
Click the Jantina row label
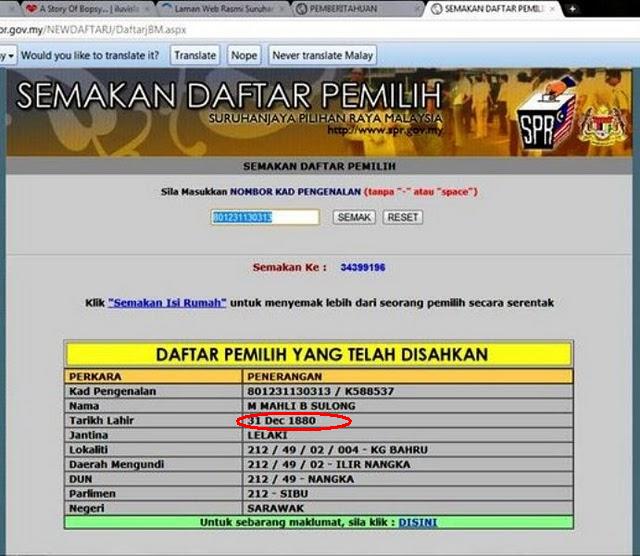click(x=88, y=435)
